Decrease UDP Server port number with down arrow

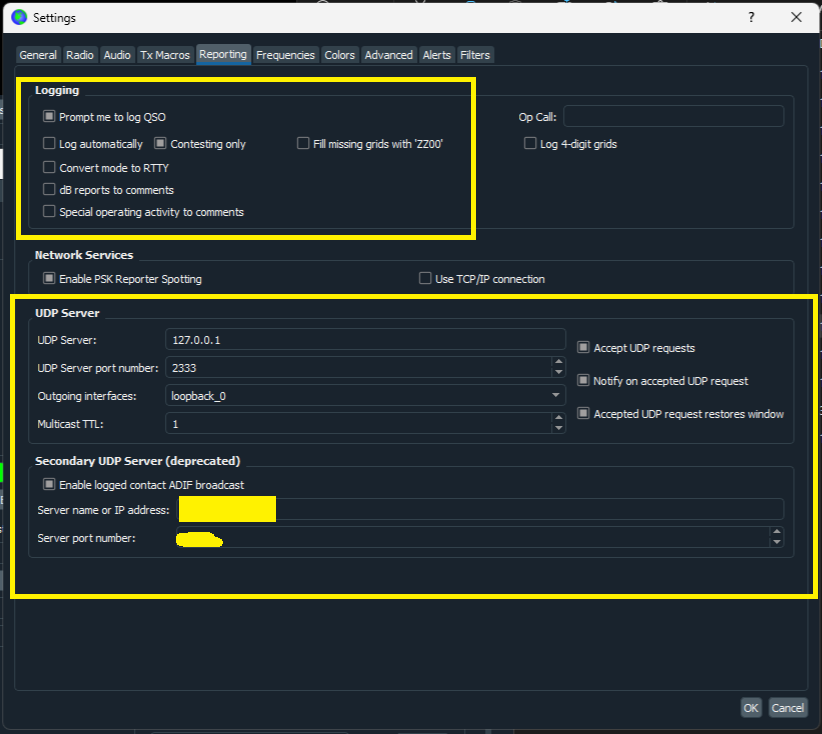pos(558,373)
